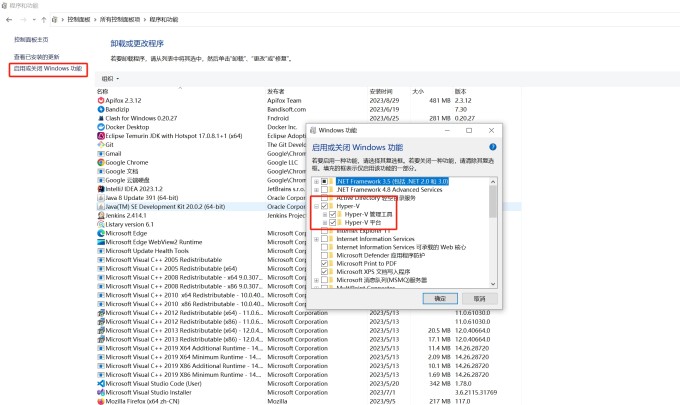Click 控制面板 in the breadcrumb path
The image size is (680, 405).
tap(78, 20)
